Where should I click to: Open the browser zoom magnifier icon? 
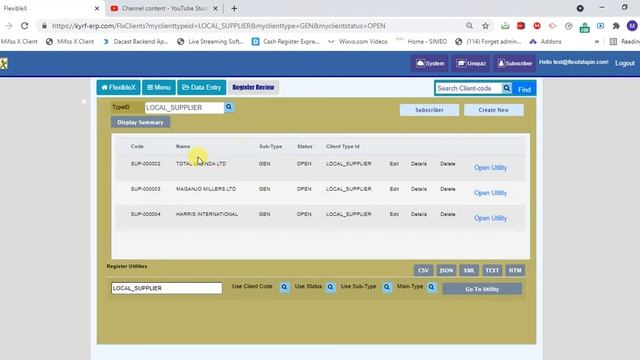click(x=469, y=26)
